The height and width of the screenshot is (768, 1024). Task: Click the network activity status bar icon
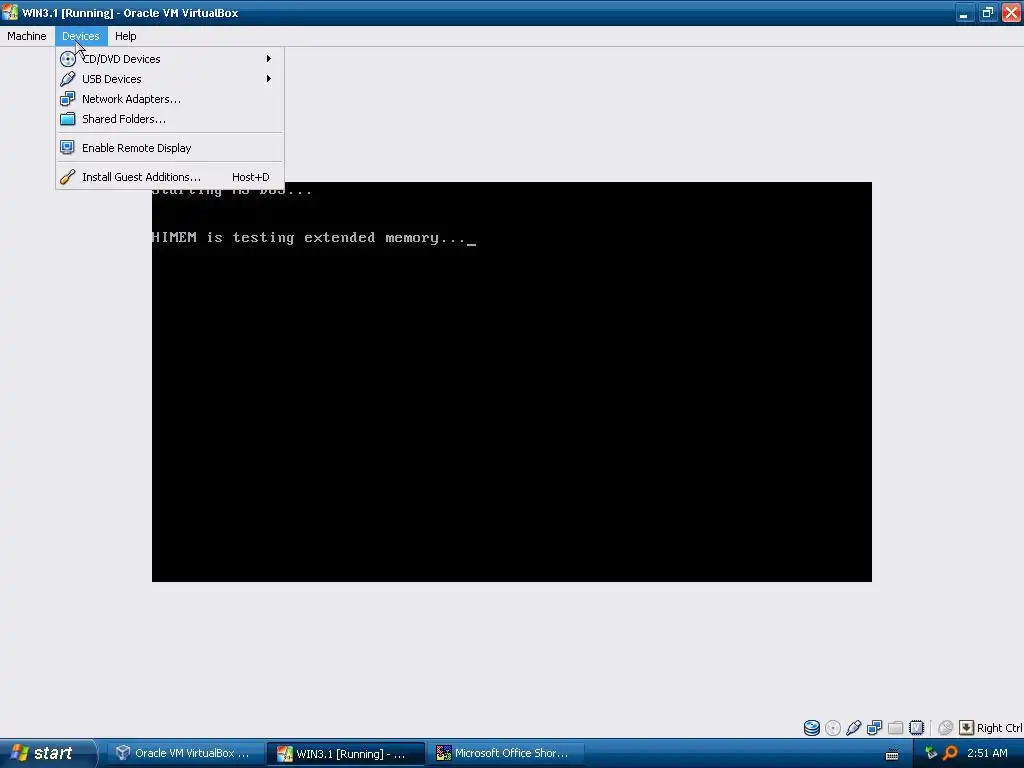click(874, 728)
